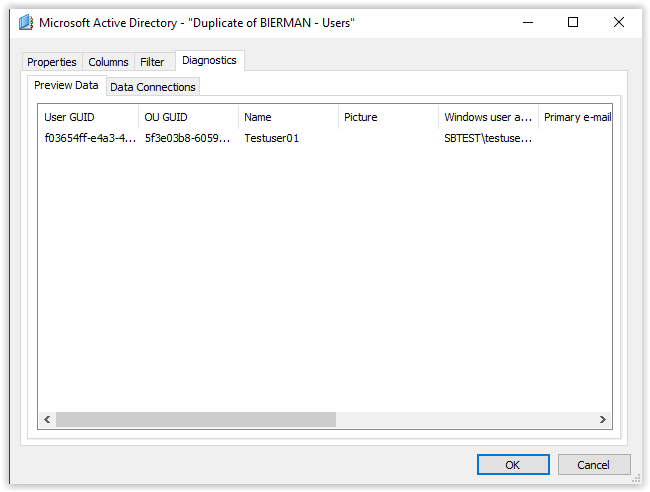Click the Primary e-mail column header
The image size is (650, 492).
tap(575, 117)
